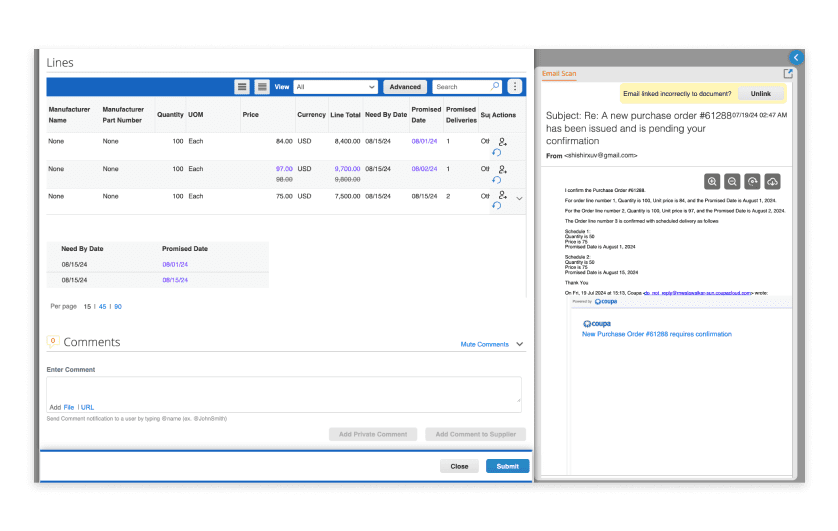Click the search magnifier icon in Lines toolbar

(x=495, y=86)
